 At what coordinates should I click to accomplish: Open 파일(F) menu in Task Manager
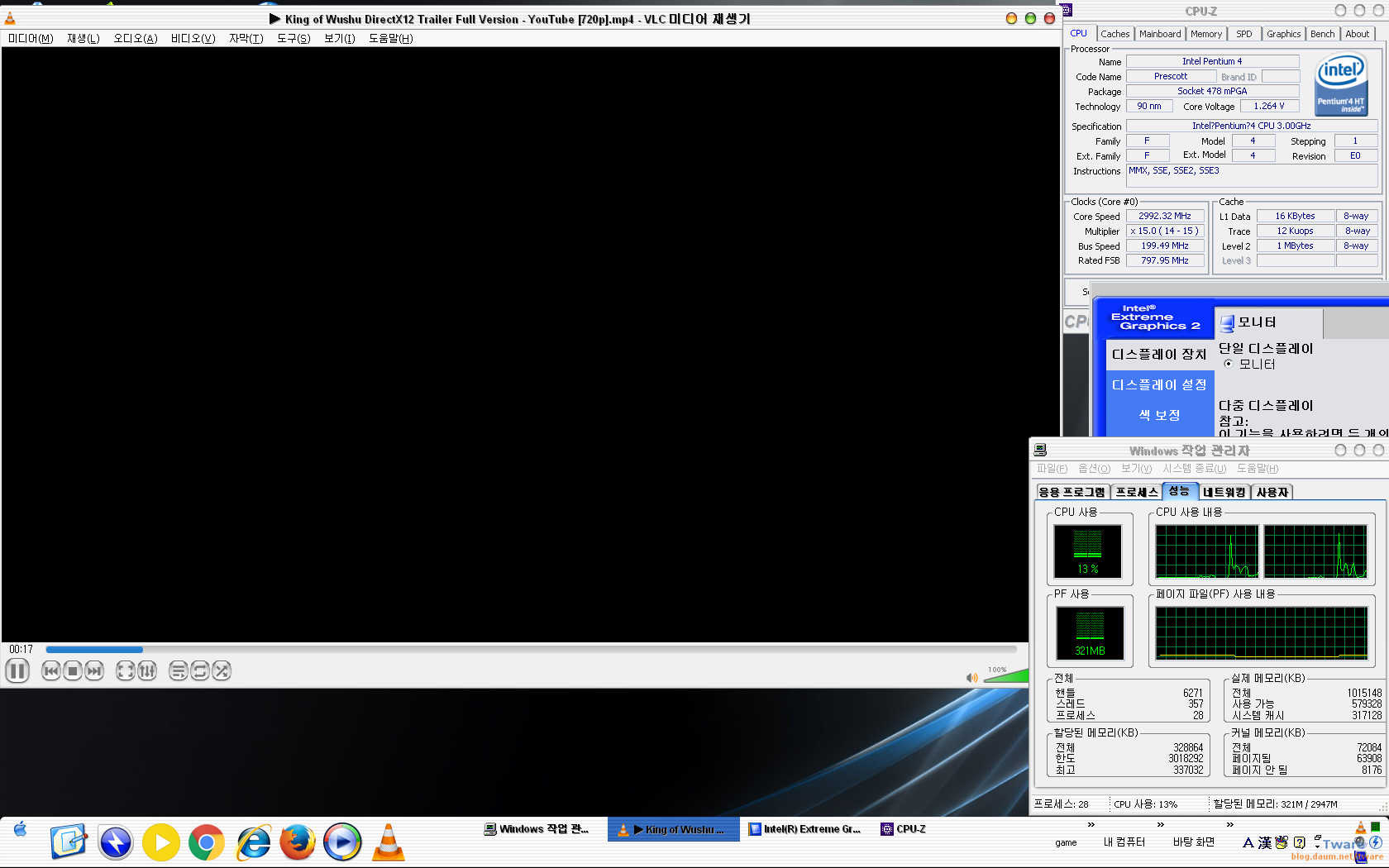tap(1052, 469)
